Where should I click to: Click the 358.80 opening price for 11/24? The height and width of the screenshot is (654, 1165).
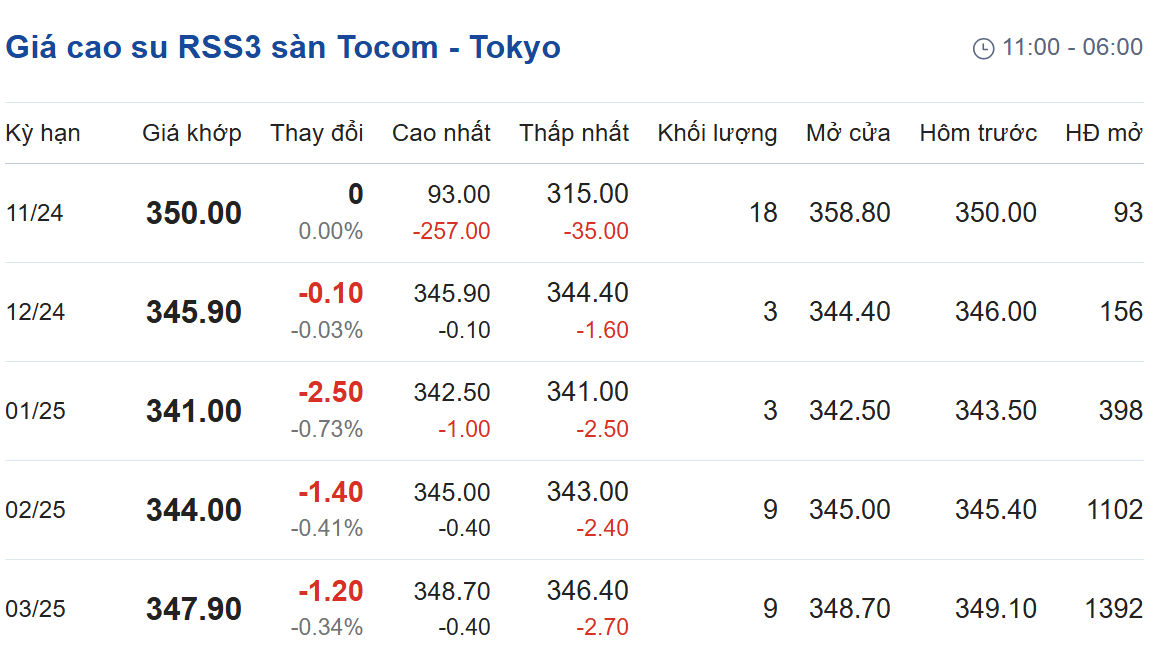pos(849,213)
